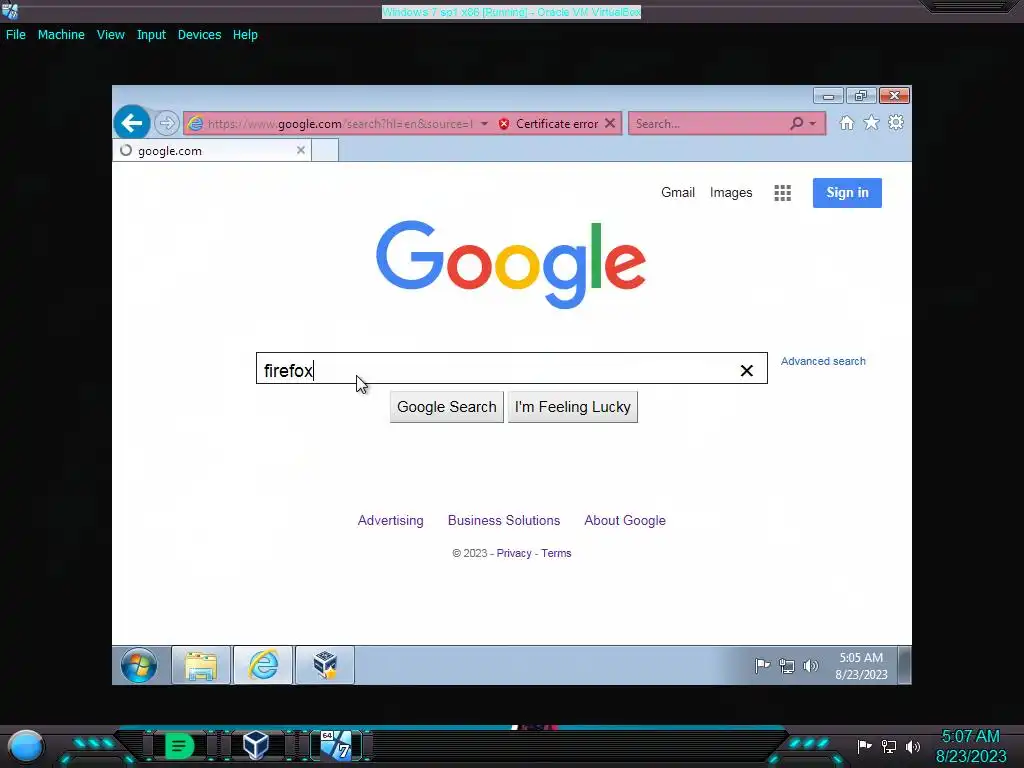Clear the firefox search text with X
Screen dimensions: 1024x768
coord(746,370)
